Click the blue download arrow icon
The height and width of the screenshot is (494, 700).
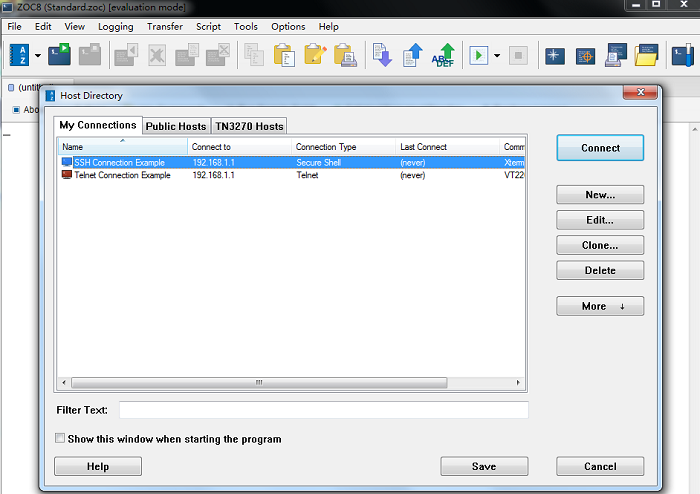point(382,55)
